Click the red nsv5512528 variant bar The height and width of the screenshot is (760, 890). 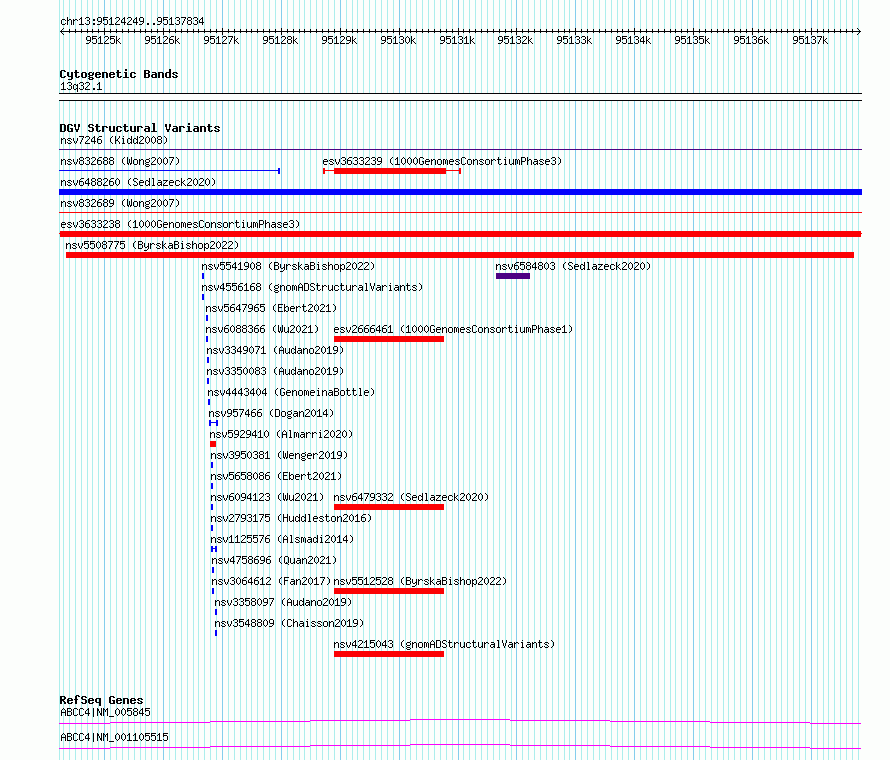tap(389, 591)
